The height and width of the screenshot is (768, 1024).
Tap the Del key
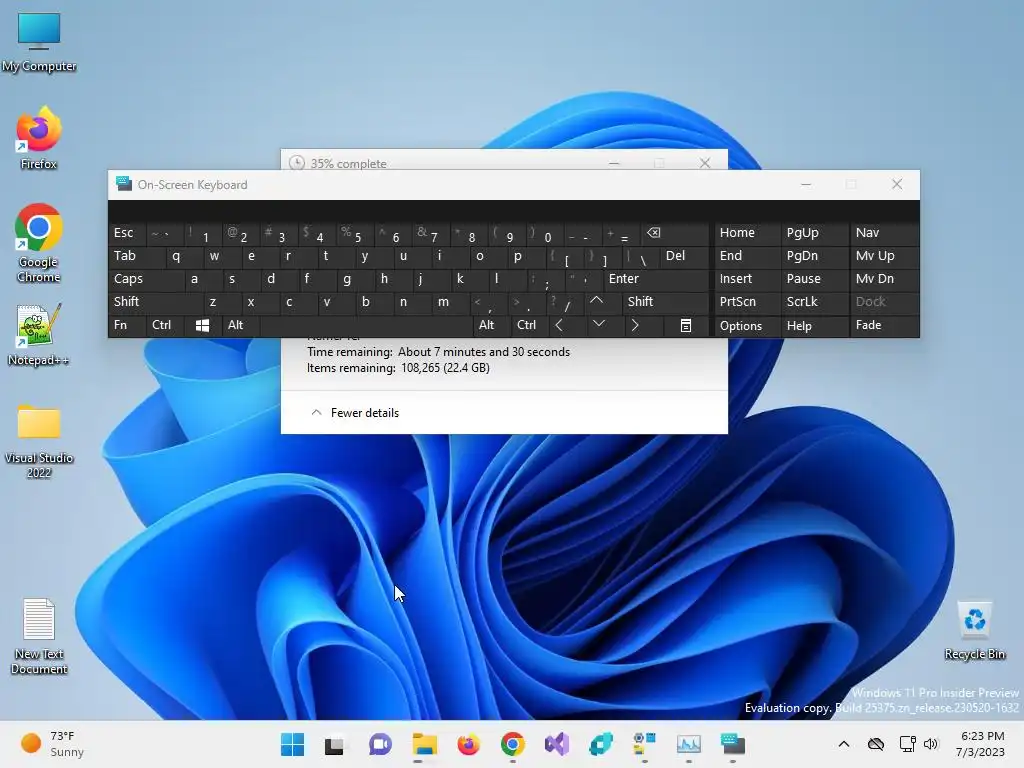tap(684, 255)
